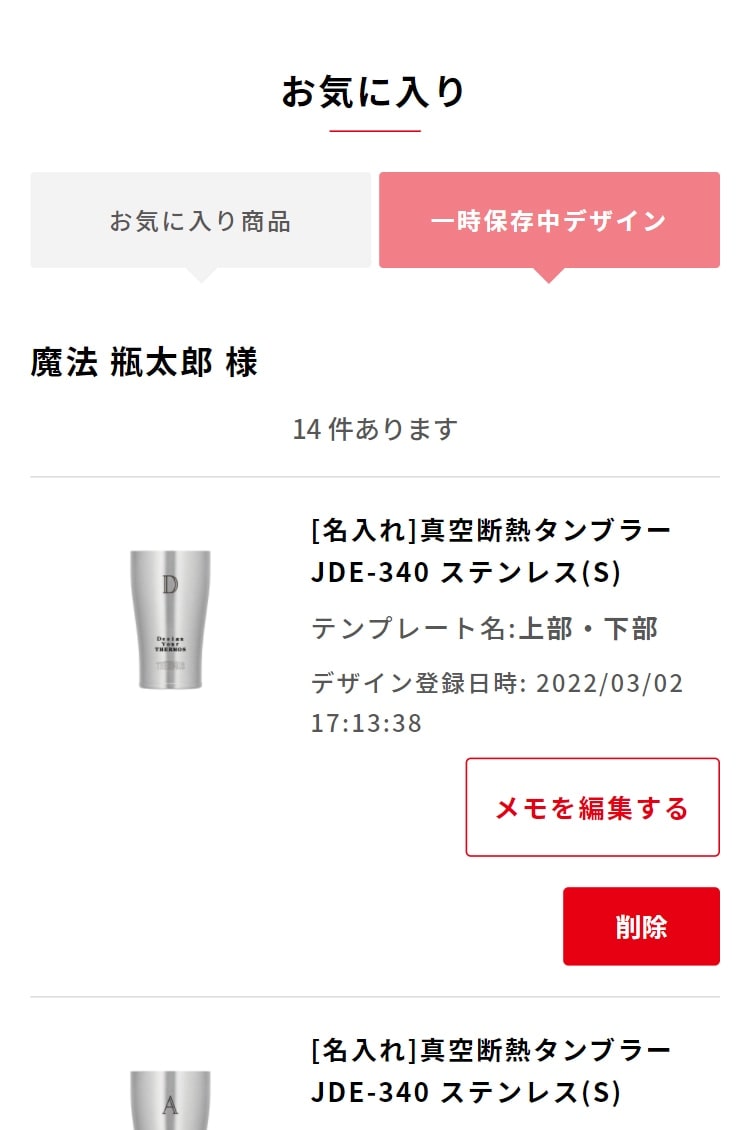Select the 一時保存中デザイン tab
Image resolution: width=750 pixels, height=1130 pixels.
[549, 220]
